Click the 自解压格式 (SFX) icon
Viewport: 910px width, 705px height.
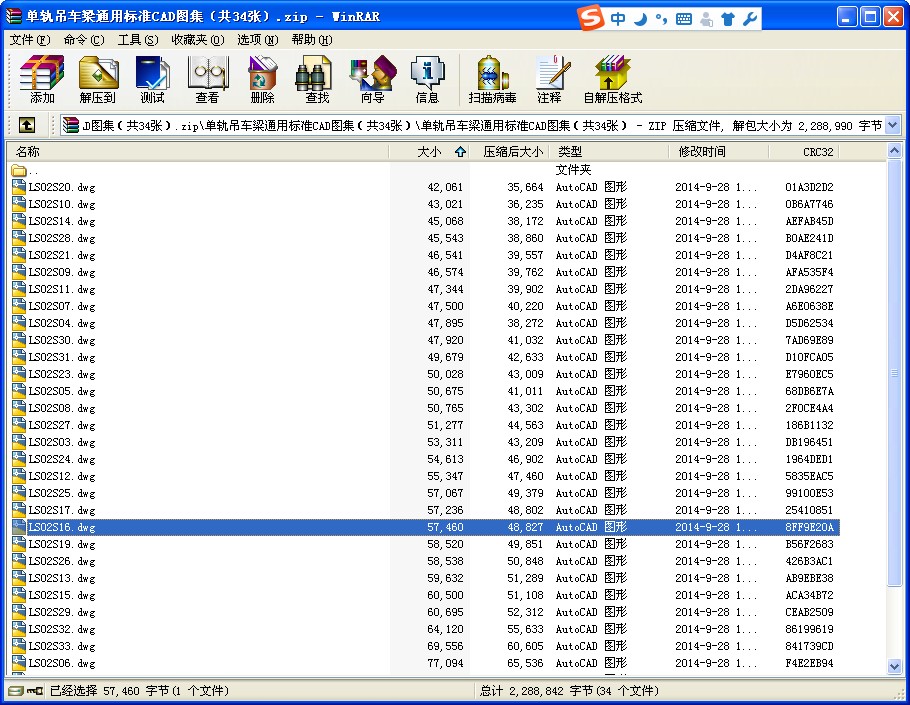pyautogui.click(x=612, y=80)
